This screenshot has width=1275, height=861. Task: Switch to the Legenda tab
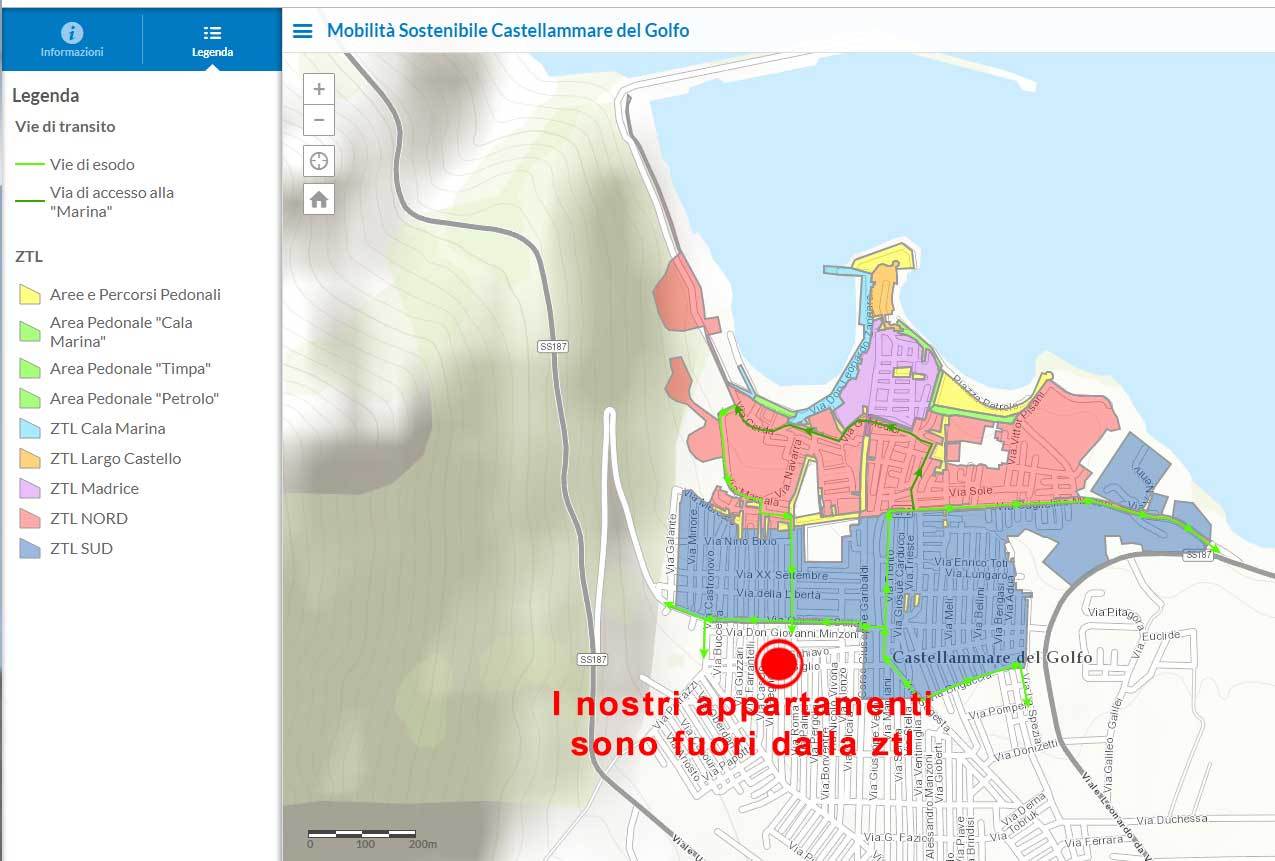coord(212,40)
